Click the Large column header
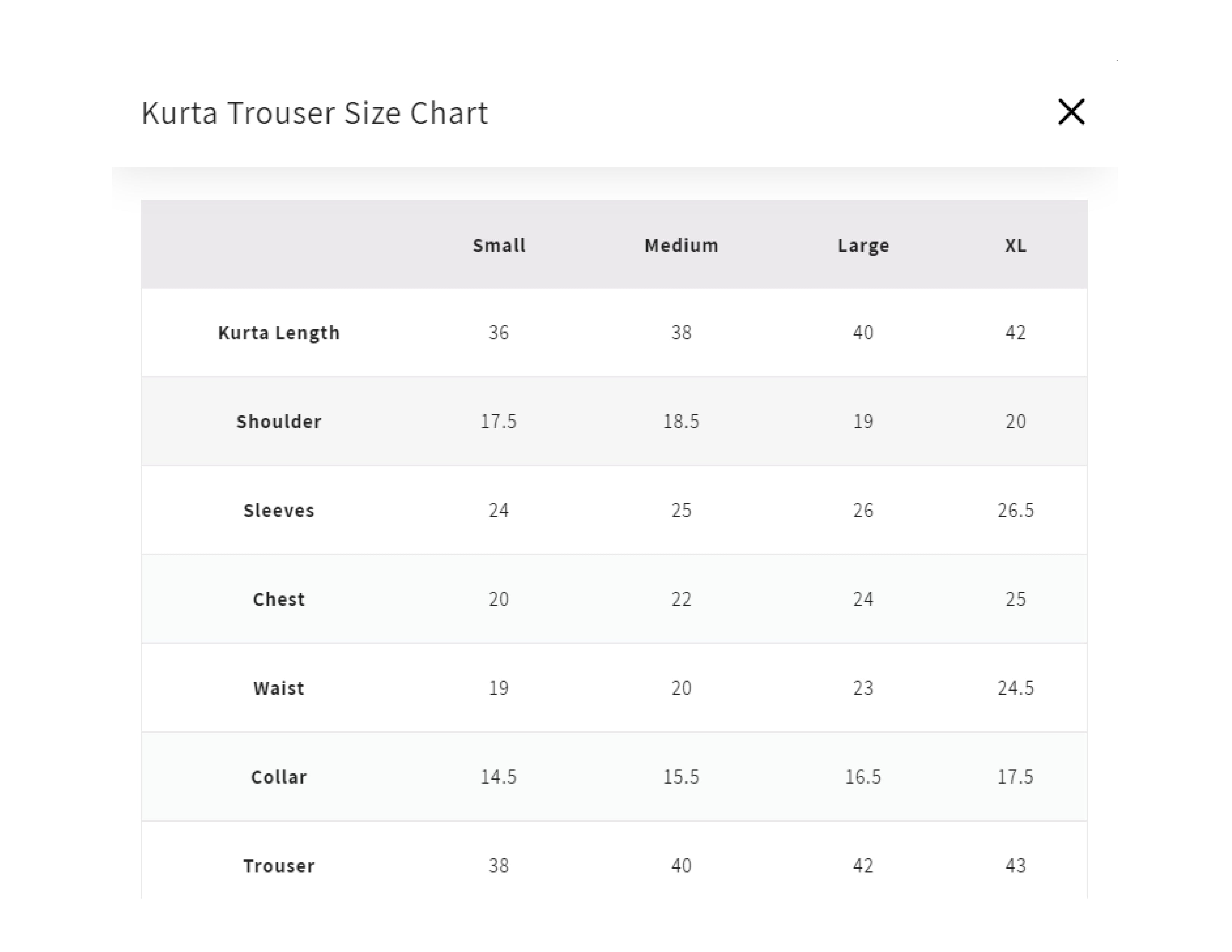The width and height of the screenshot is (1232, 952). pos(863,246)
